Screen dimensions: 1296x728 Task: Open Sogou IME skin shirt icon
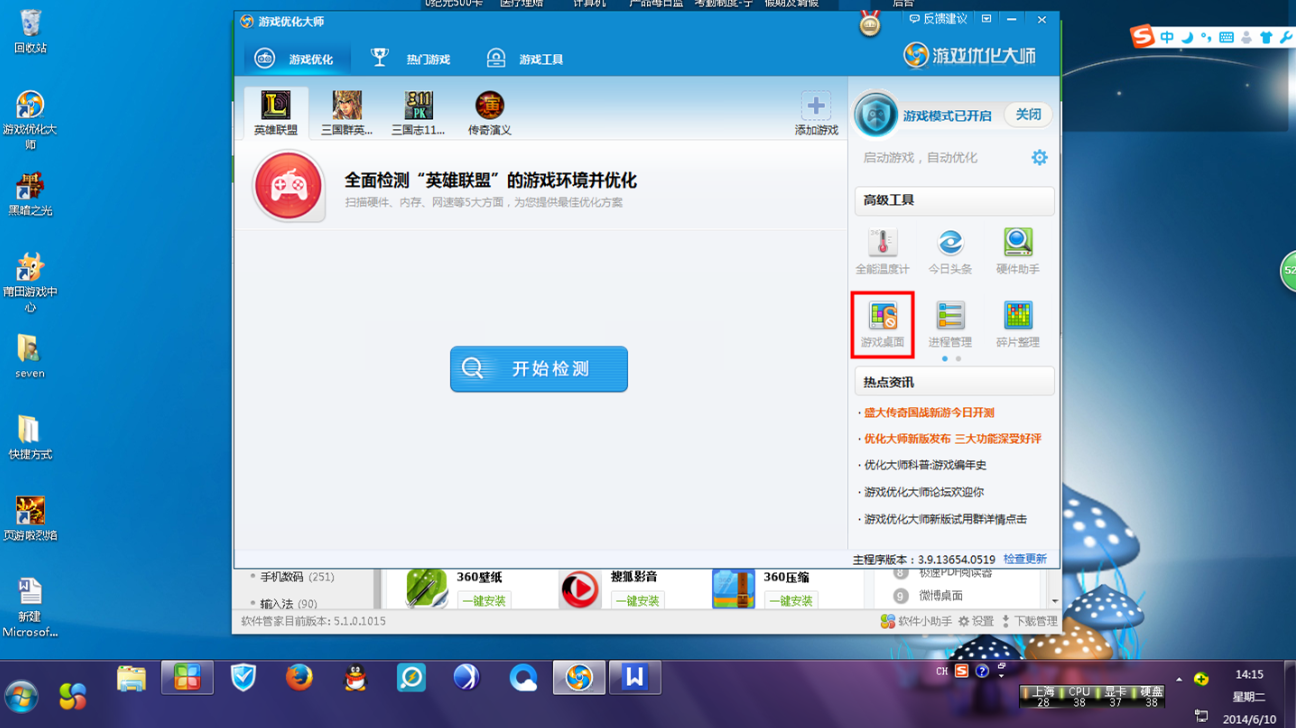tap(1266, 38)
